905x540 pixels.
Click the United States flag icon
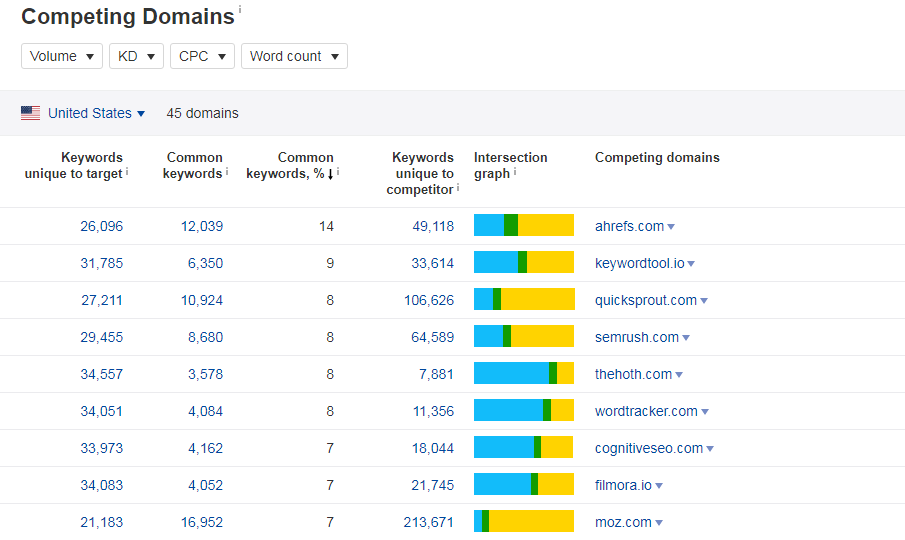click(31, 113)
